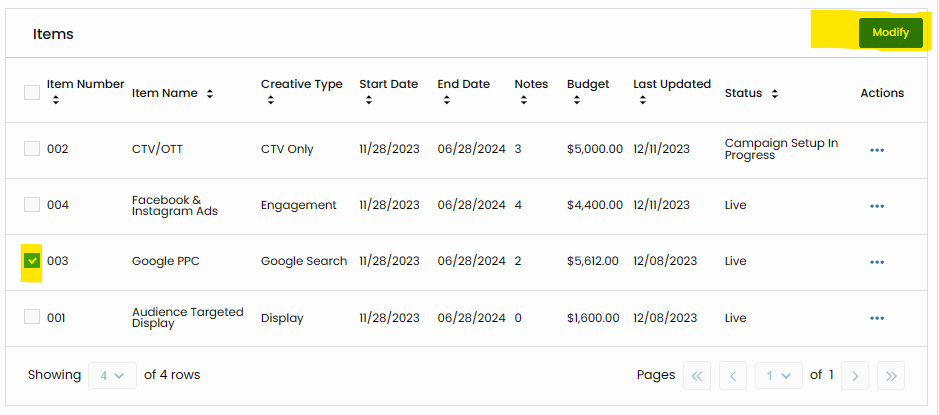Go to the next page arrow
The image size is (939, 415).
tap(855, 375)
